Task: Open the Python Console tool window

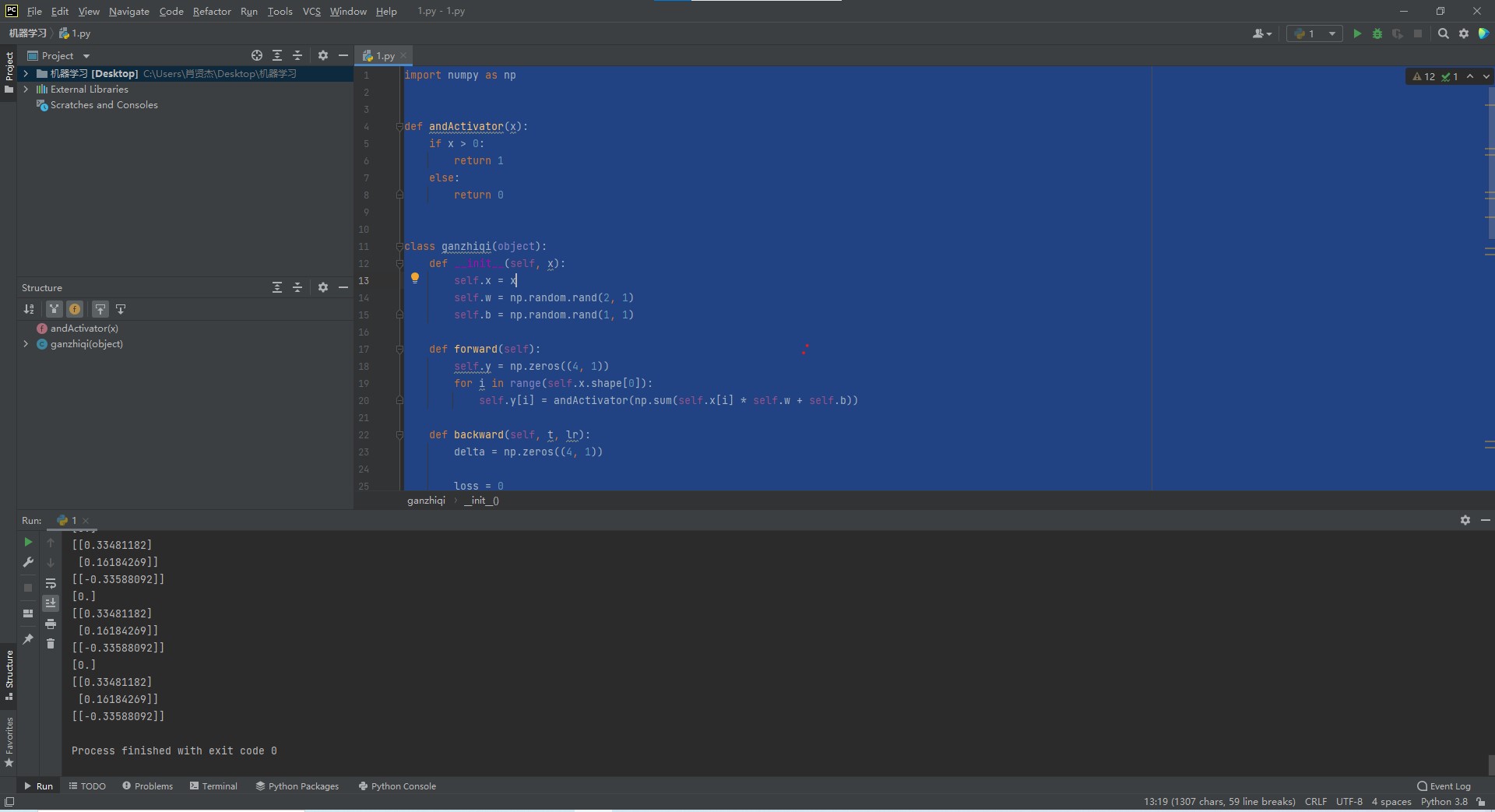Action: pyautogui.click(x=397, y=786)
